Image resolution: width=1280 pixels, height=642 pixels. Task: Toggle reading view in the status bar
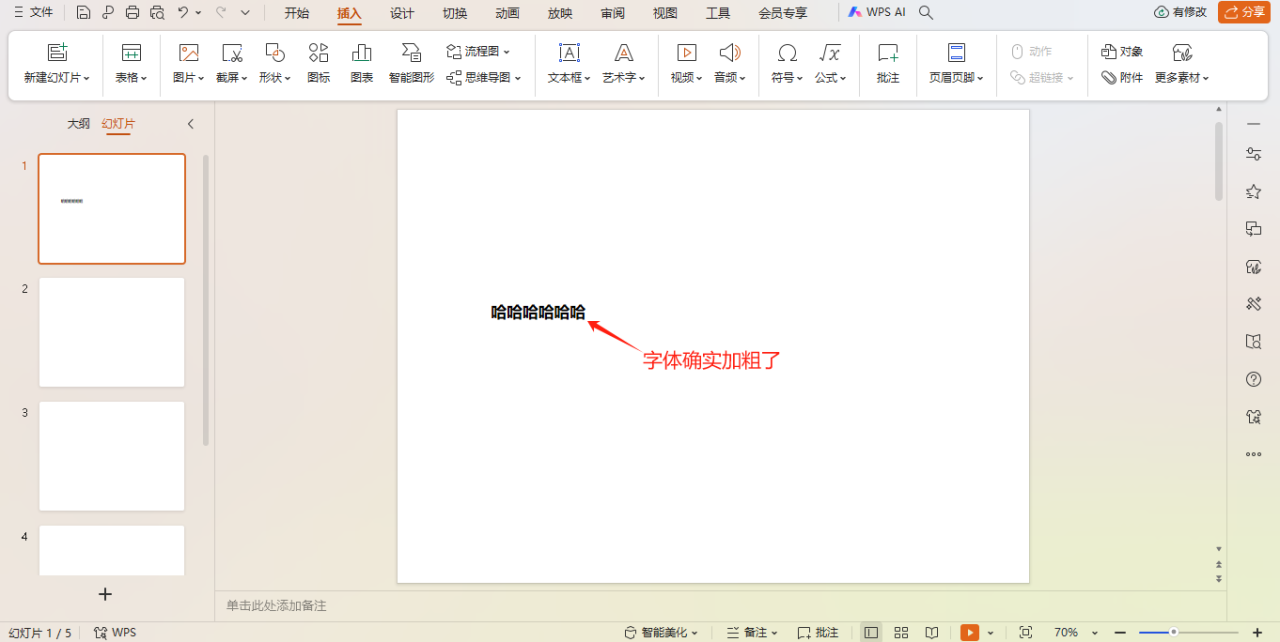coord(931,632)
